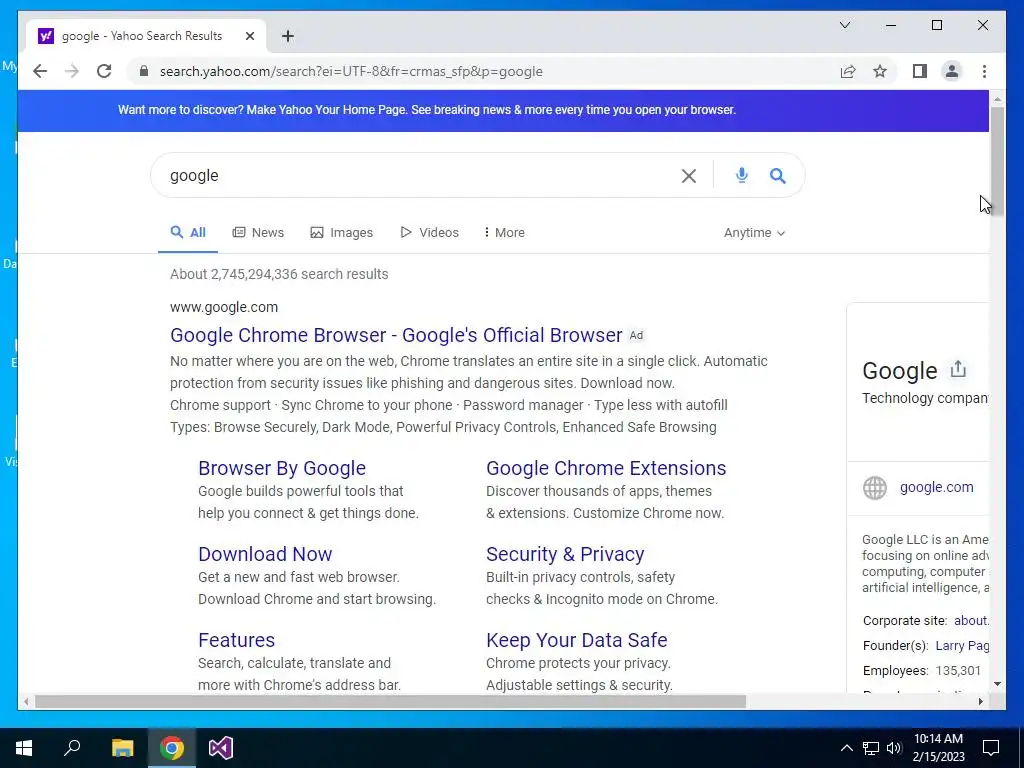Screen dimensions: 1024x768
Task: Open the Anytime filter dropdown
Action: [754, 232]
